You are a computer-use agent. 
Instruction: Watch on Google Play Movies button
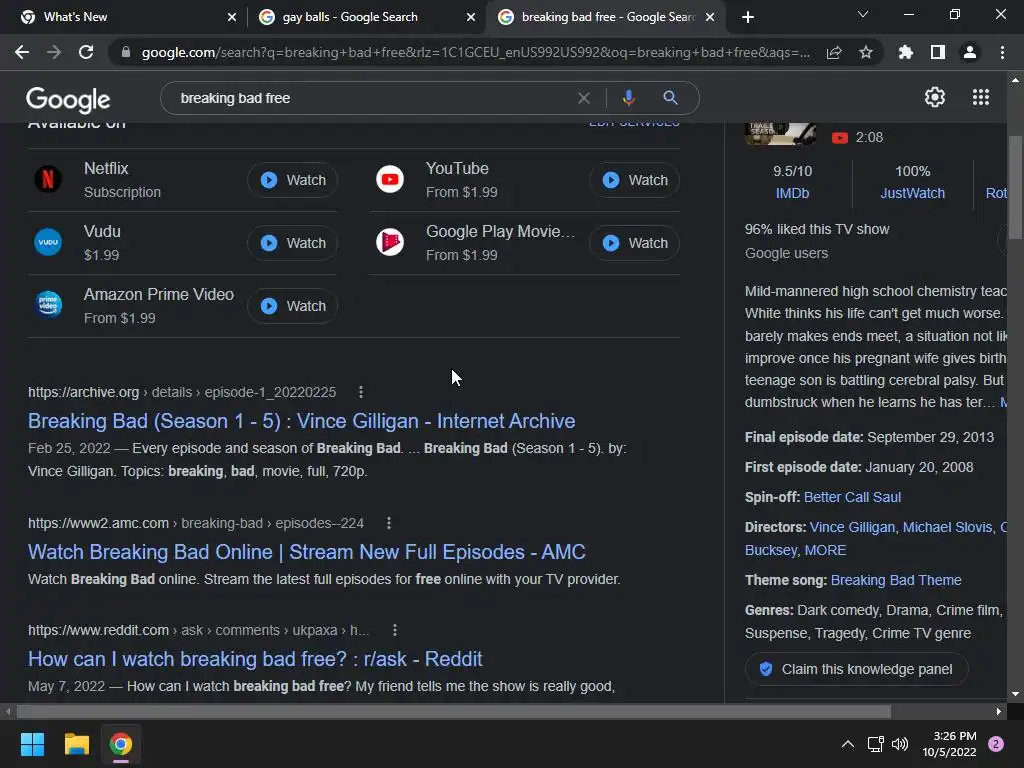(x=635, y=243)
